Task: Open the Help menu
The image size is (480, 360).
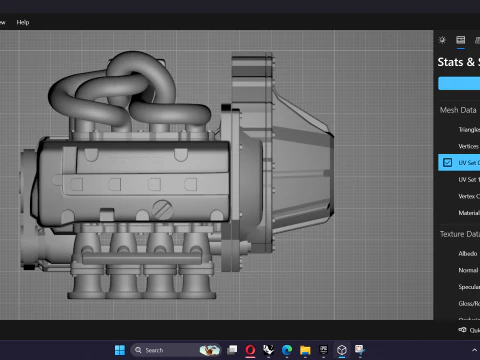Action: (23, 22)
